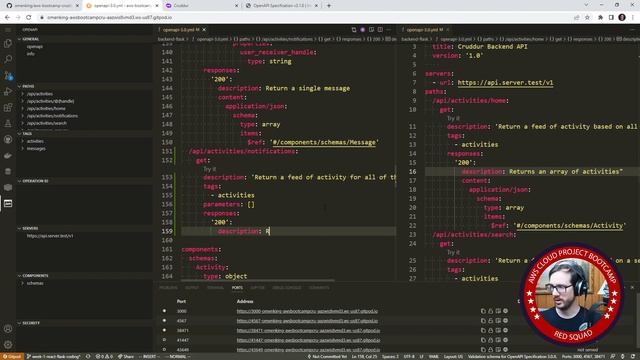Click purple preview icon in editor toolbar

(x=362, y=30)
